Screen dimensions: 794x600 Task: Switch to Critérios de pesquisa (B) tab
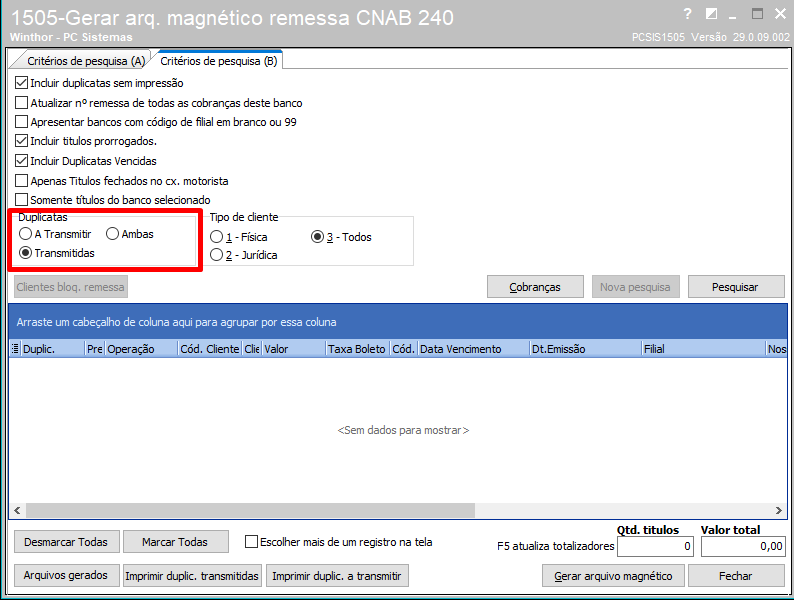click(x=219, y=61)
